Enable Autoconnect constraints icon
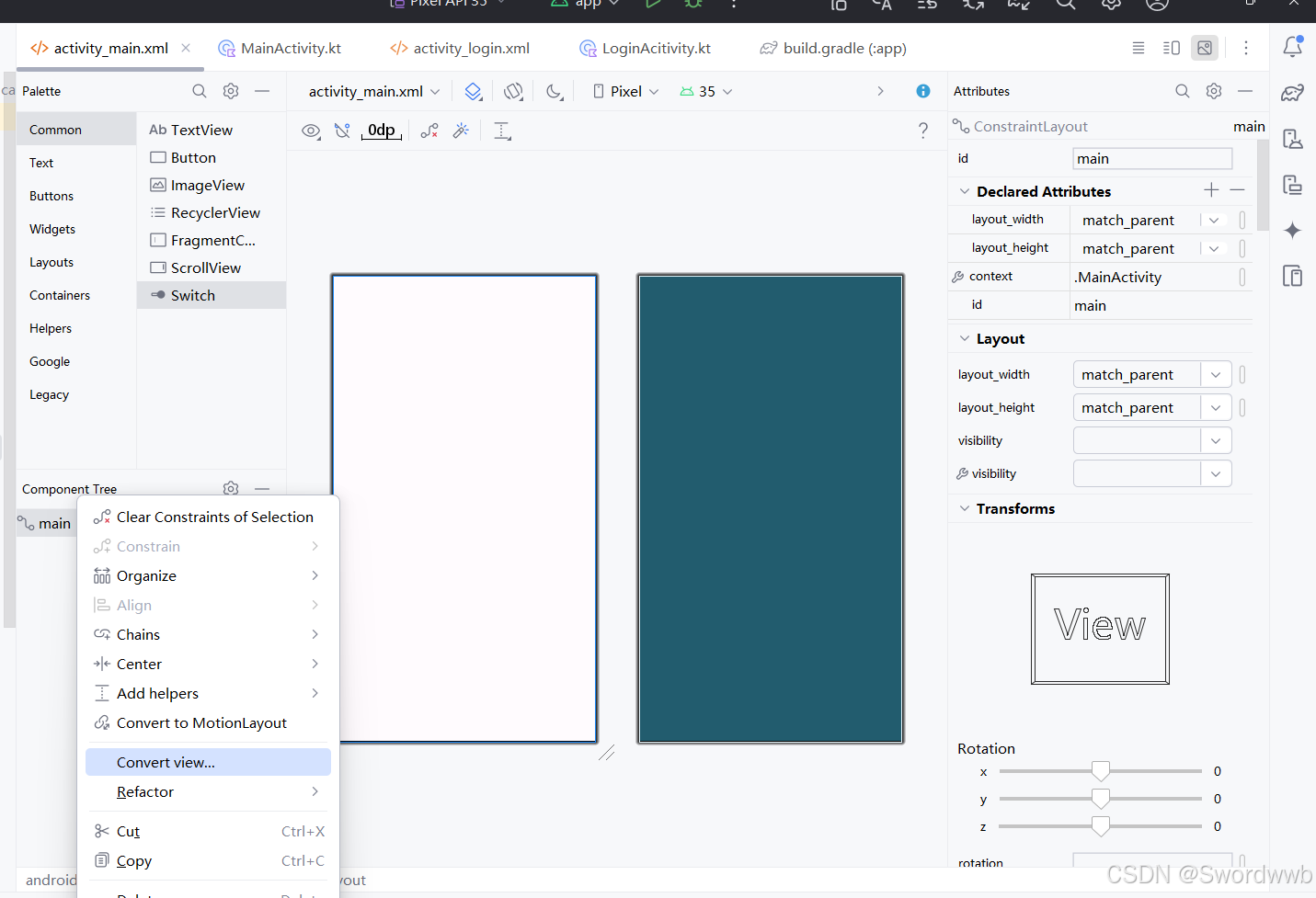 (342, 131)
